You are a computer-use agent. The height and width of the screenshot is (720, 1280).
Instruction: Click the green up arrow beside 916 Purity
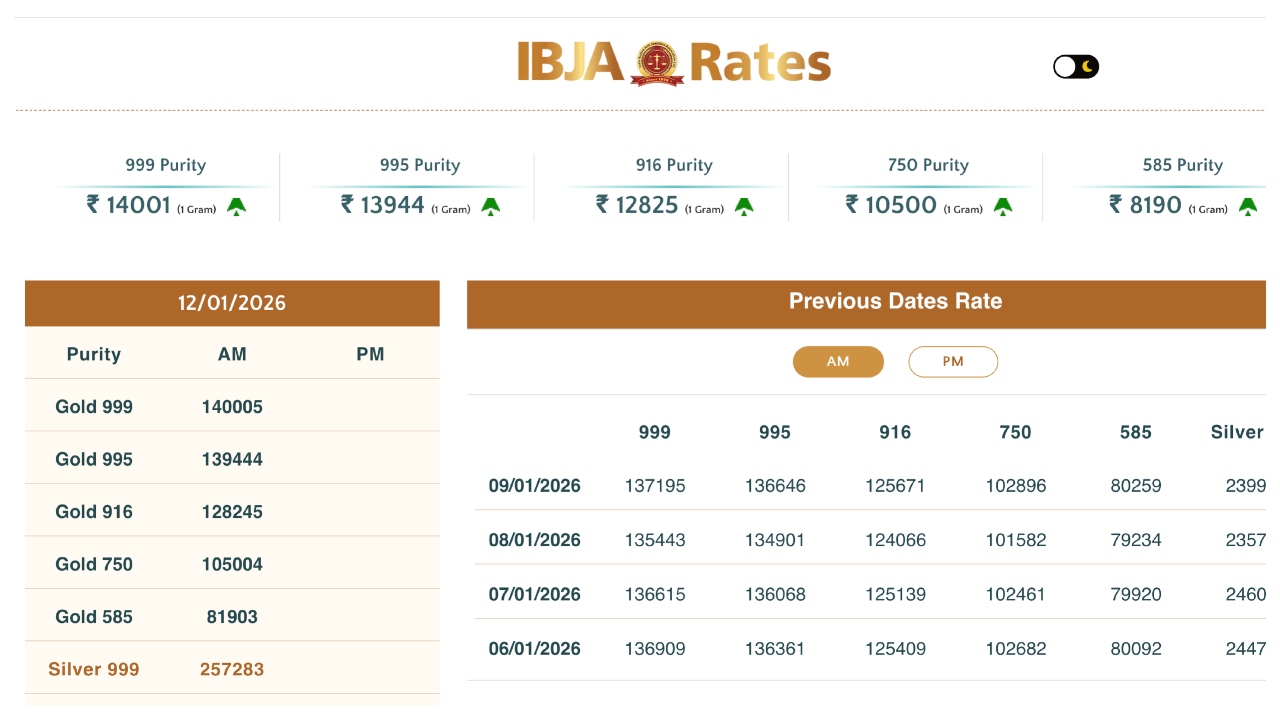pos(744,206)
